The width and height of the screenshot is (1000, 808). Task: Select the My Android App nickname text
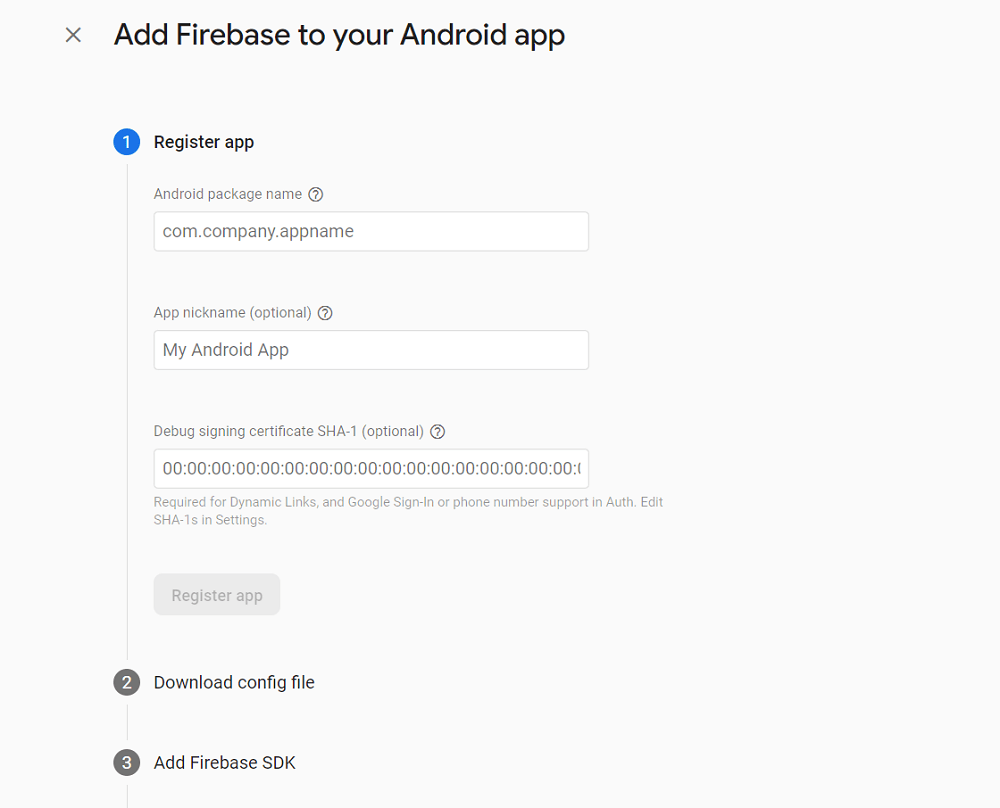click(224, 350)
